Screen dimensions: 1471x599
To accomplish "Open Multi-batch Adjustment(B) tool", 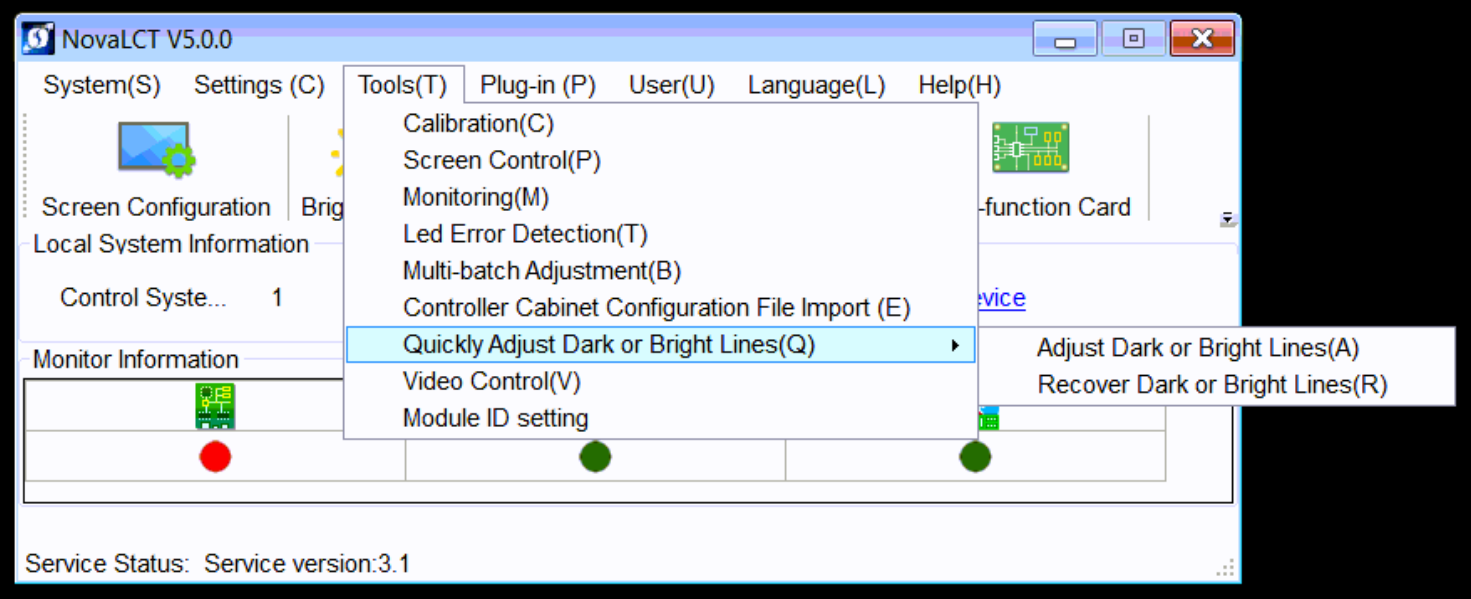I will point(541,271).
